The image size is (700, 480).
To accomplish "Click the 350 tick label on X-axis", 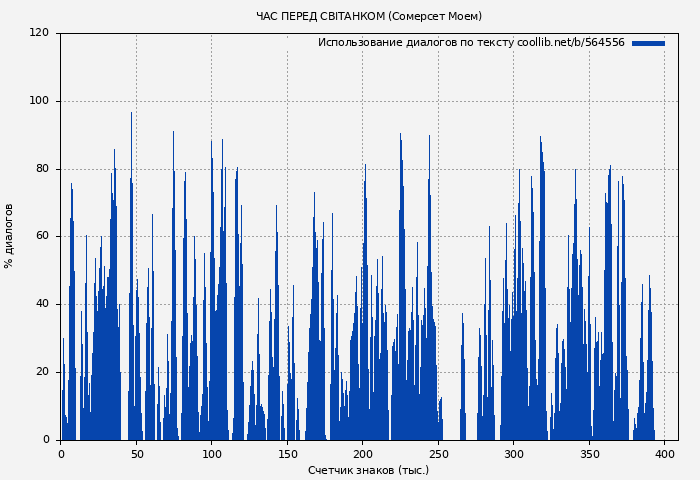I will (x=589, y=454).
